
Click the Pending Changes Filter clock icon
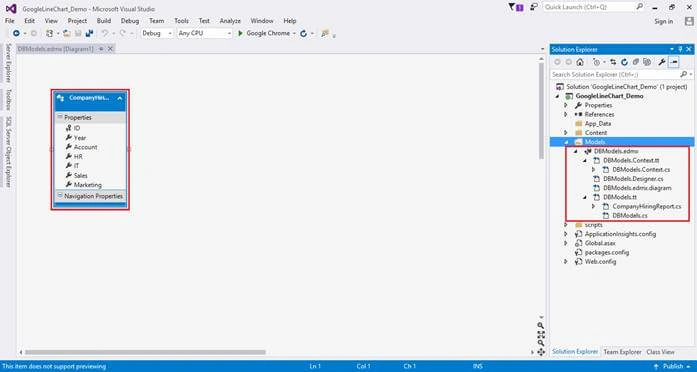597,62
